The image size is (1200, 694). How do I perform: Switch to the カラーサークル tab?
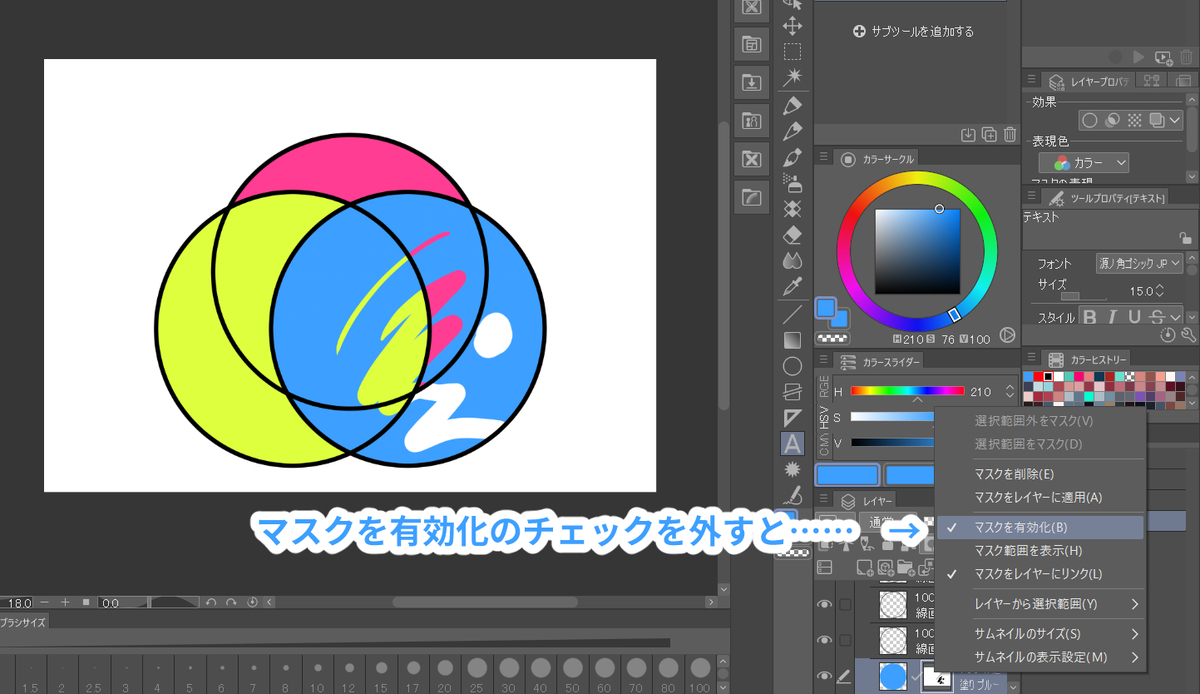click(878, 158)
